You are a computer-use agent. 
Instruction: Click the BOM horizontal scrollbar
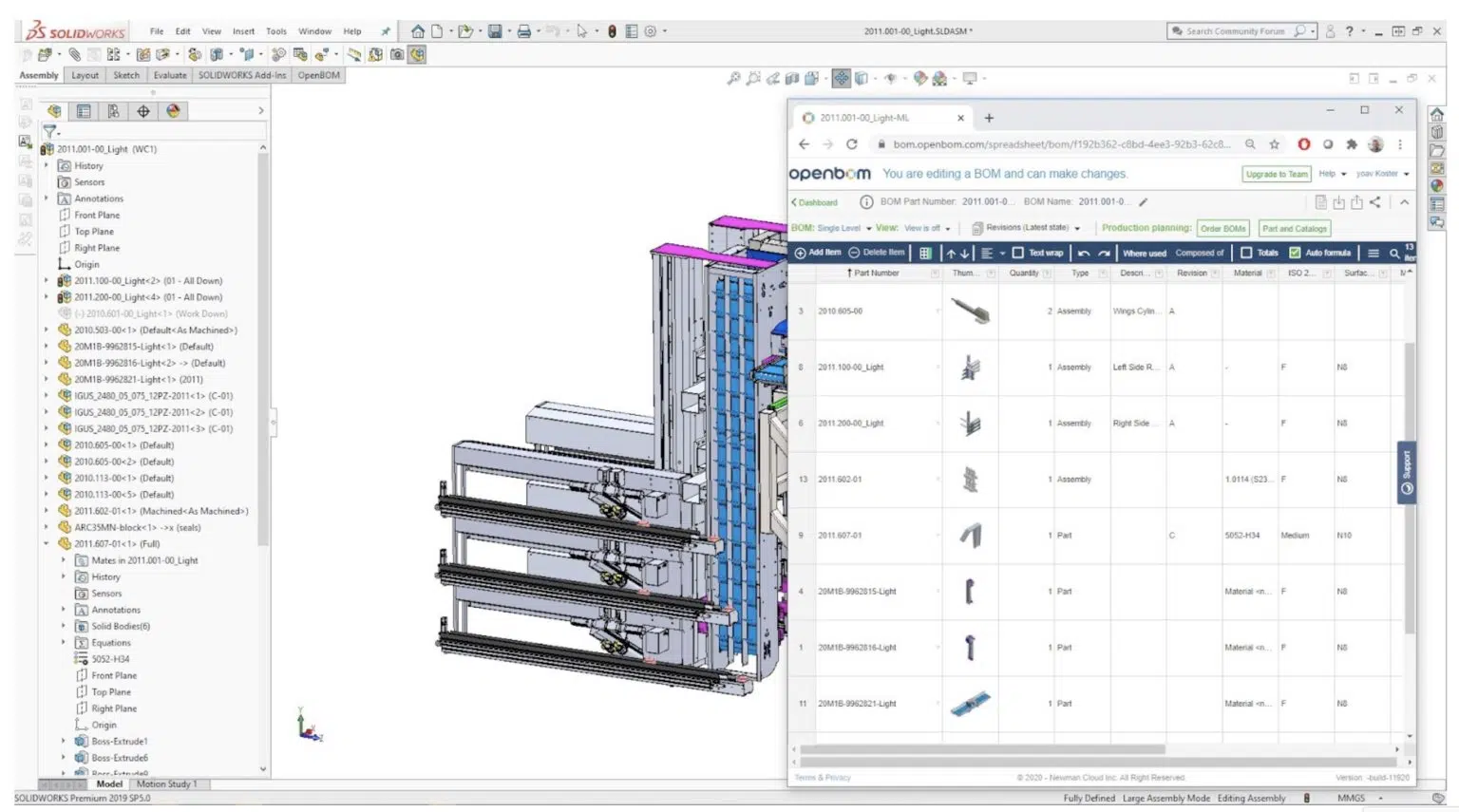click(982, 749)
